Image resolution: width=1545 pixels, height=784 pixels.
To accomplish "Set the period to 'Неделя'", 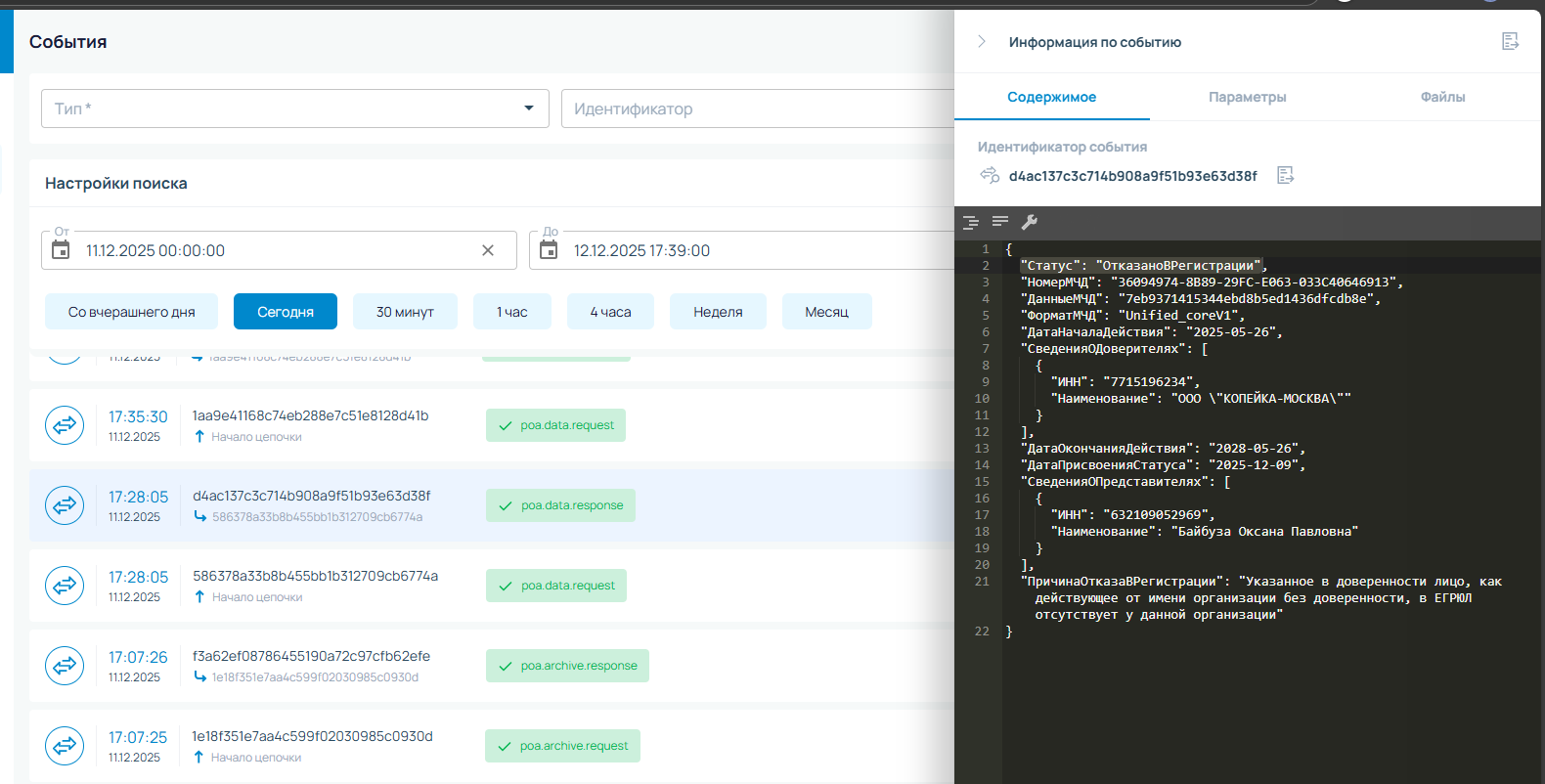I will click(718, 312).
